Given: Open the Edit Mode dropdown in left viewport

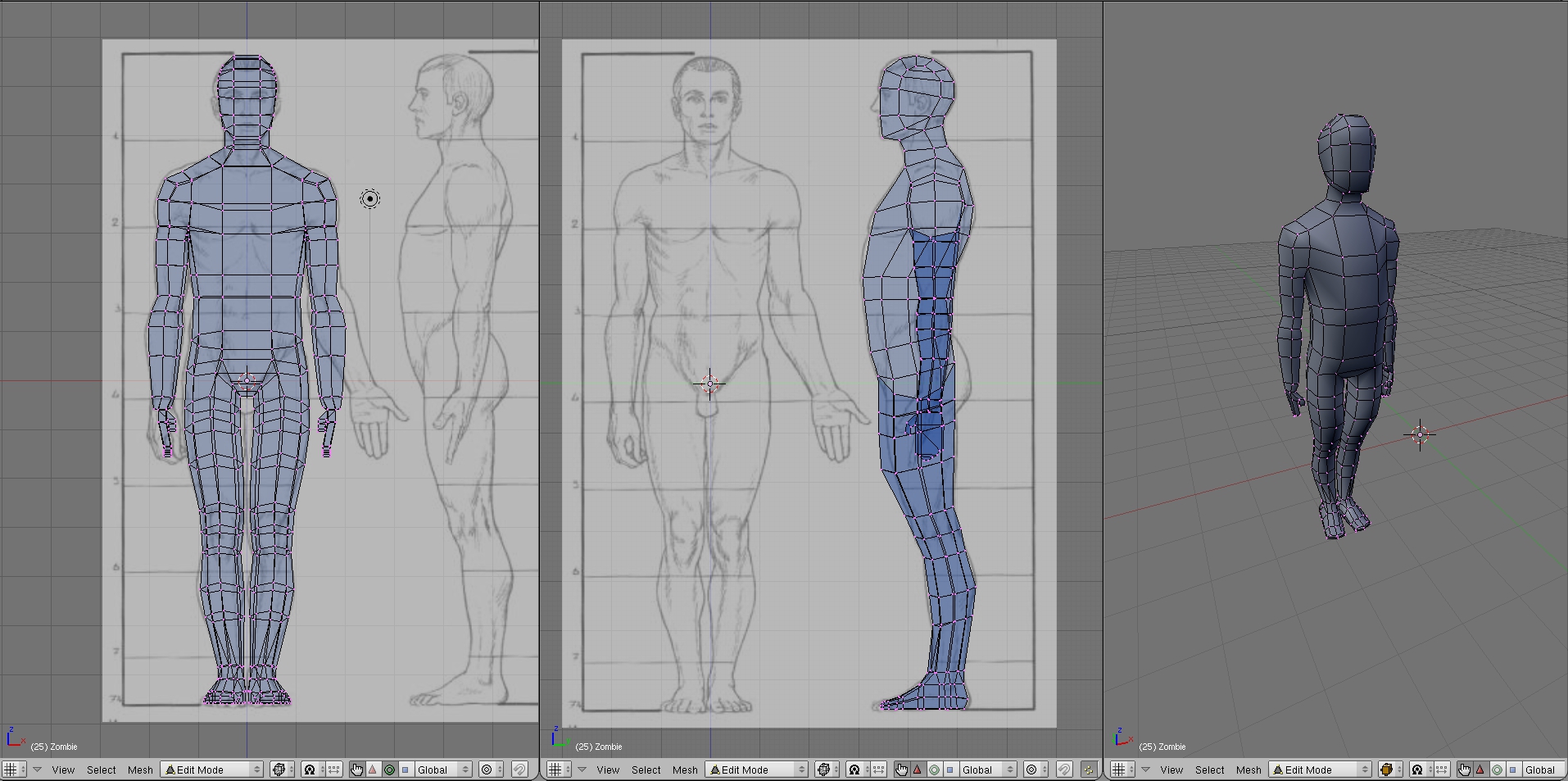Looking at the screenshot, I should coord(211,770).
